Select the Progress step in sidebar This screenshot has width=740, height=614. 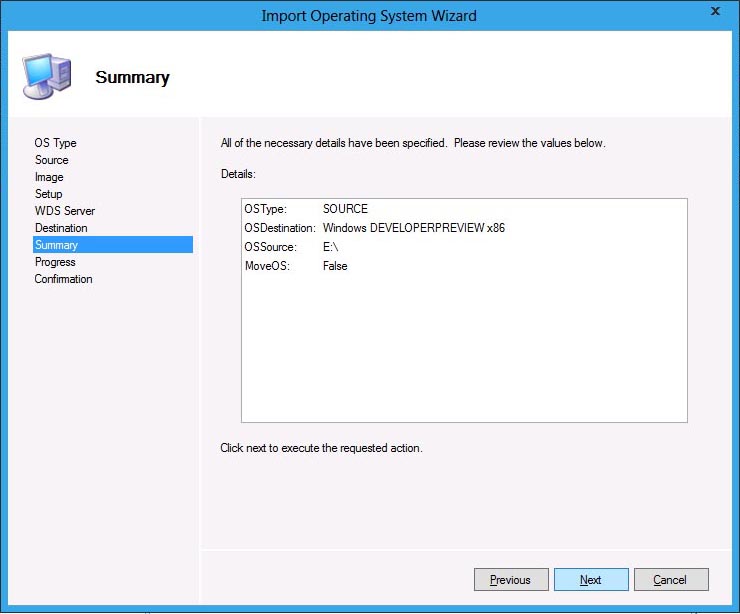55,262
